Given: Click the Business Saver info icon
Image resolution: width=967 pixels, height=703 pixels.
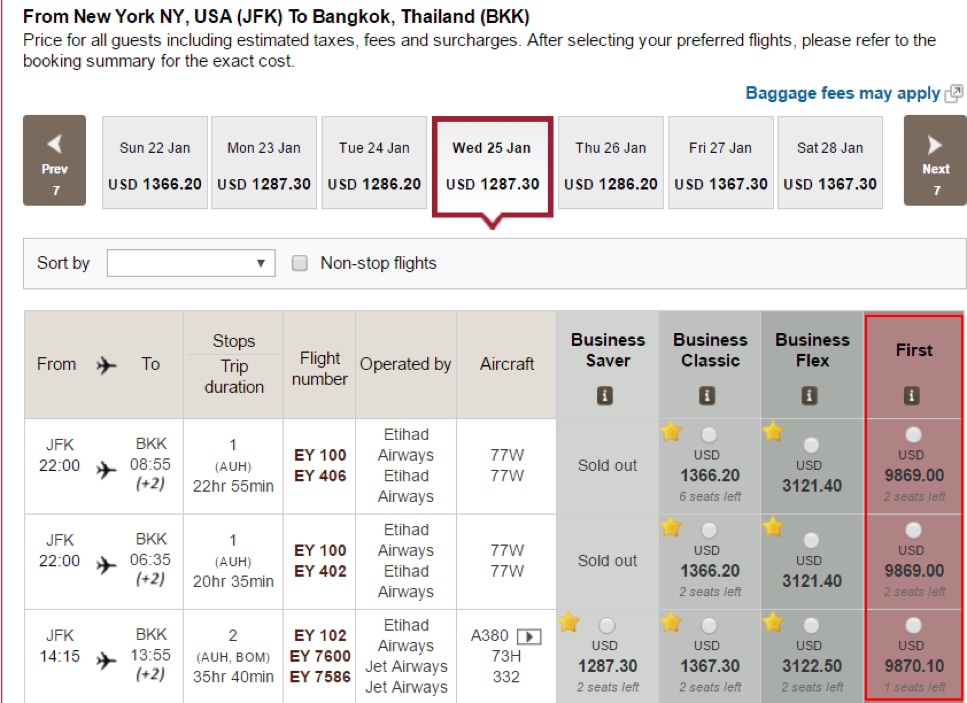Looking at the screenshot, I should (x=607, y=395).
